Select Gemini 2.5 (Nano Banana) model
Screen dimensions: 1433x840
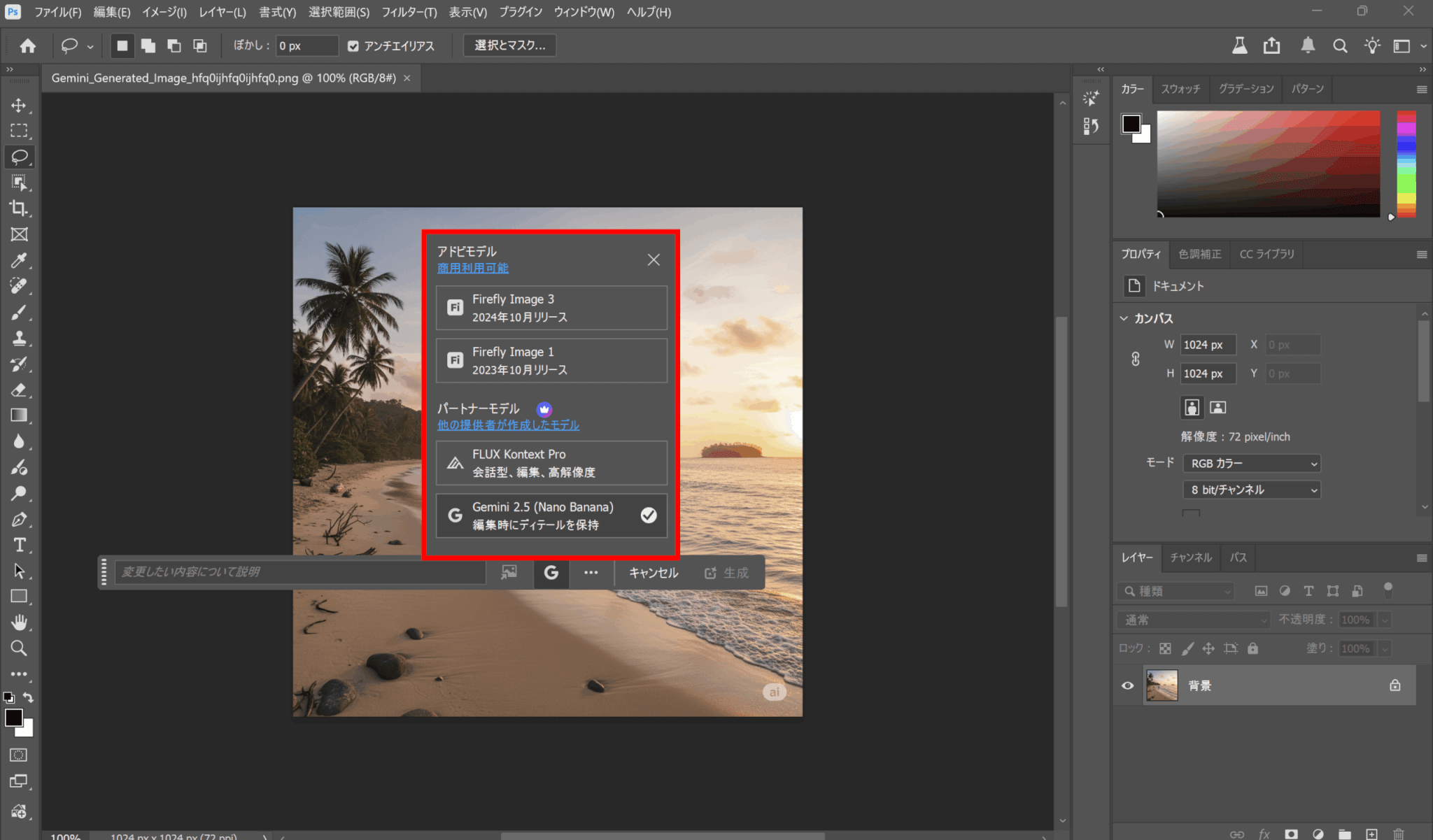(x=551, y=515)
